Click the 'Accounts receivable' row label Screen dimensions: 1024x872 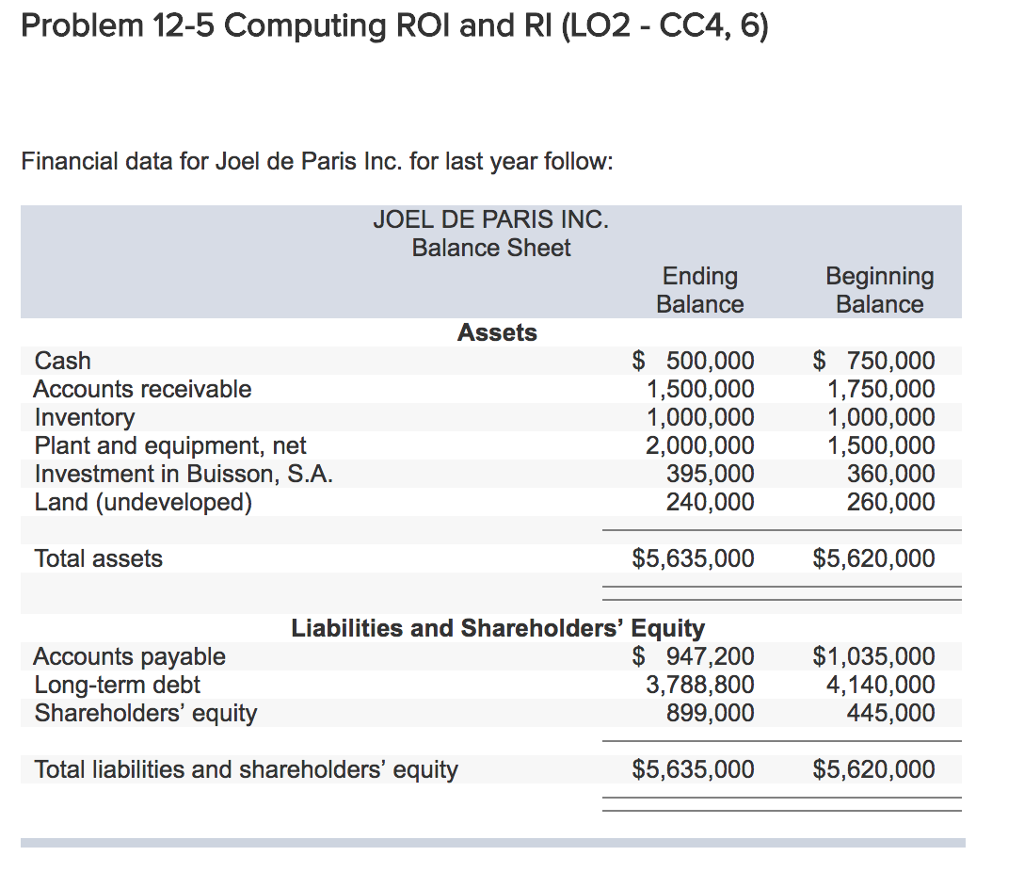[142, 389]
